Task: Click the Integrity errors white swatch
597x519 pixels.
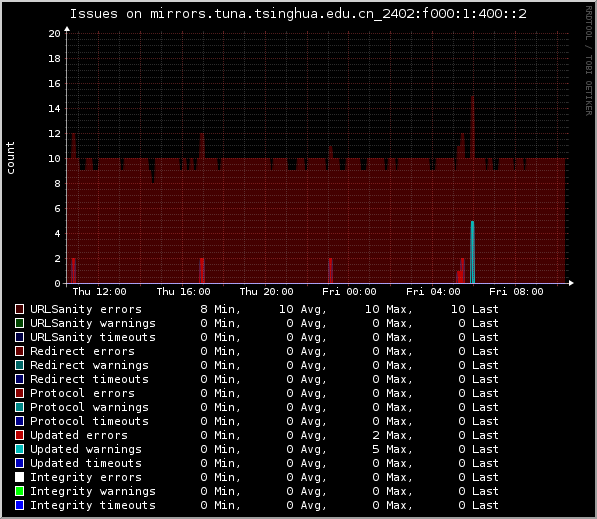Action: tap(19, 477)
